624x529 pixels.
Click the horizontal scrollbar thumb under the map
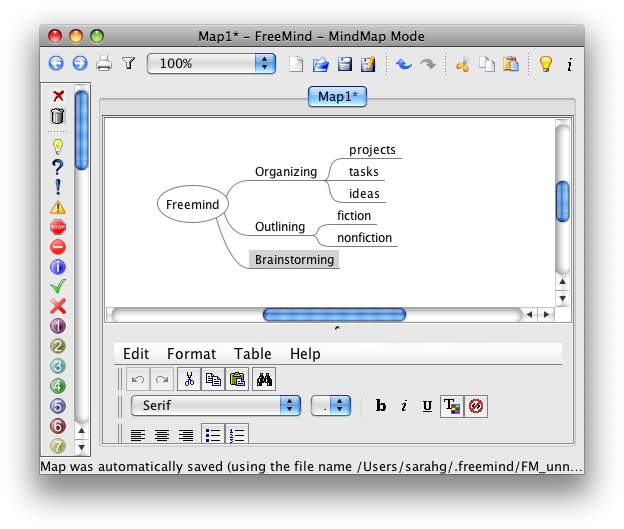pos(334,314)
